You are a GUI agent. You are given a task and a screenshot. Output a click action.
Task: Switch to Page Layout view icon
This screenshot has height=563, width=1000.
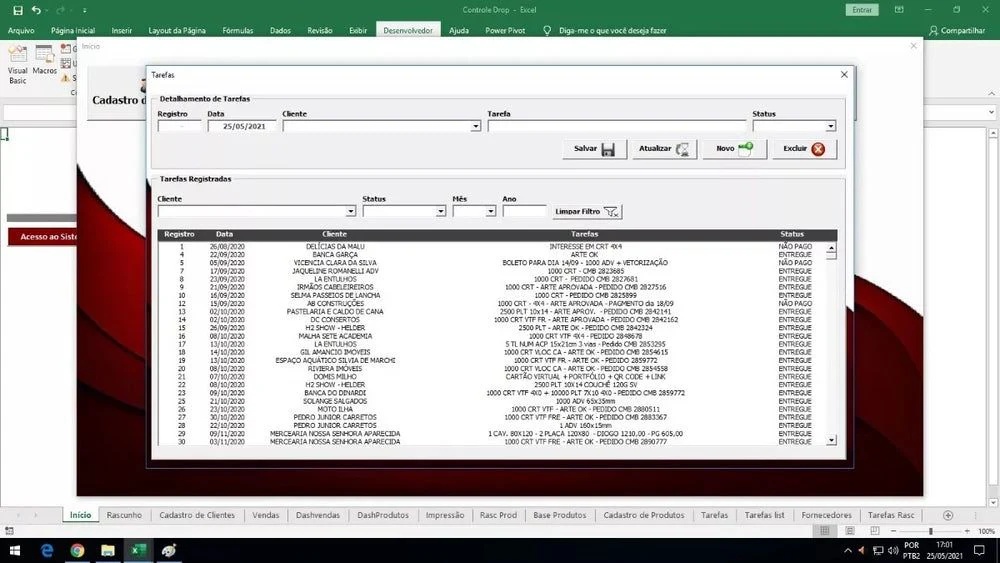850,530
